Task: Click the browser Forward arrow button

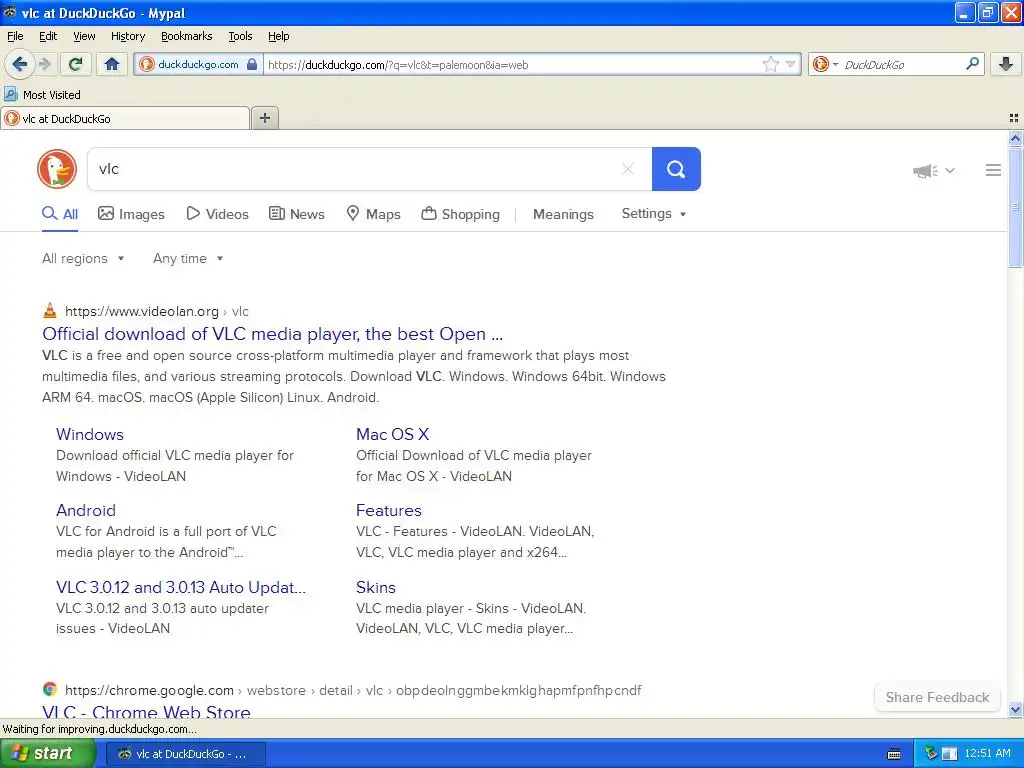Action: click(x=45, y=64)
